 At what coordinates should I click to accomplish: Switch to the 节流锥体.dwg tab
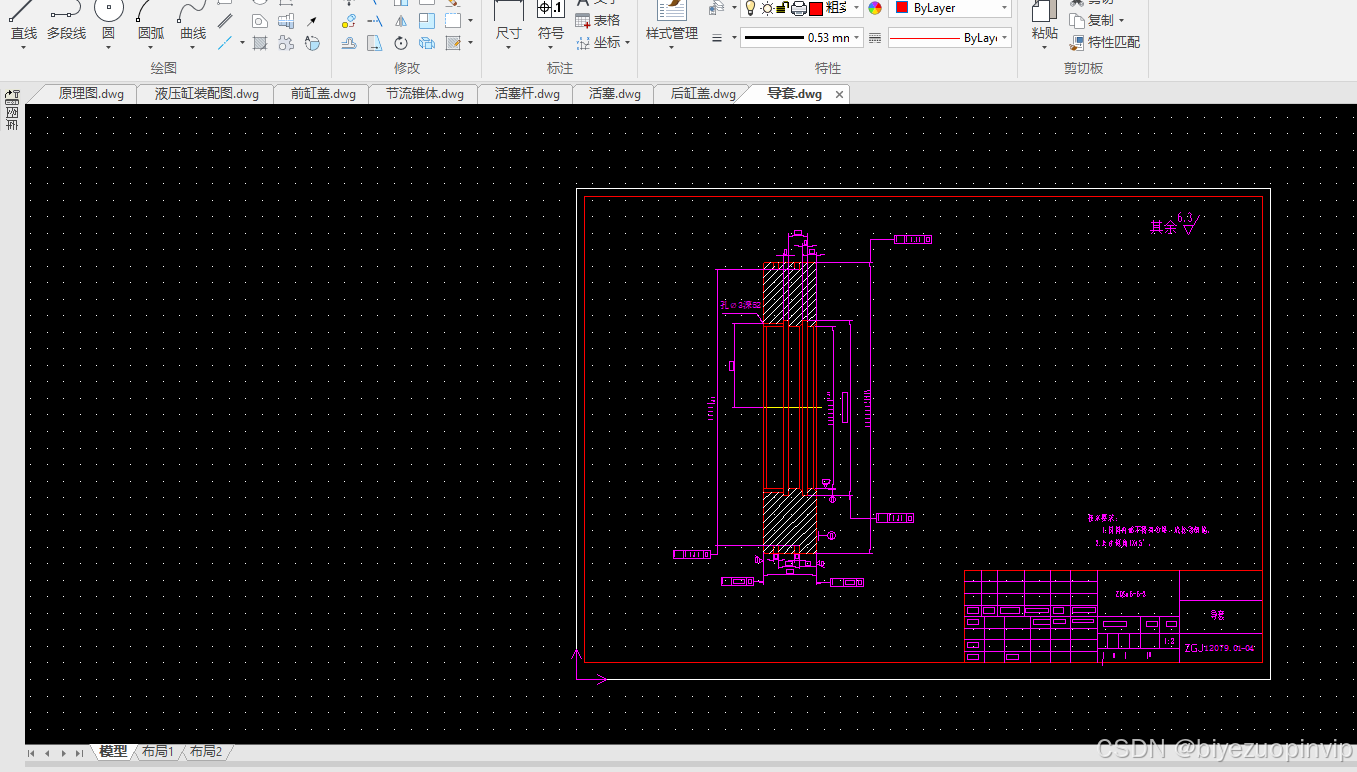point(425,94)
